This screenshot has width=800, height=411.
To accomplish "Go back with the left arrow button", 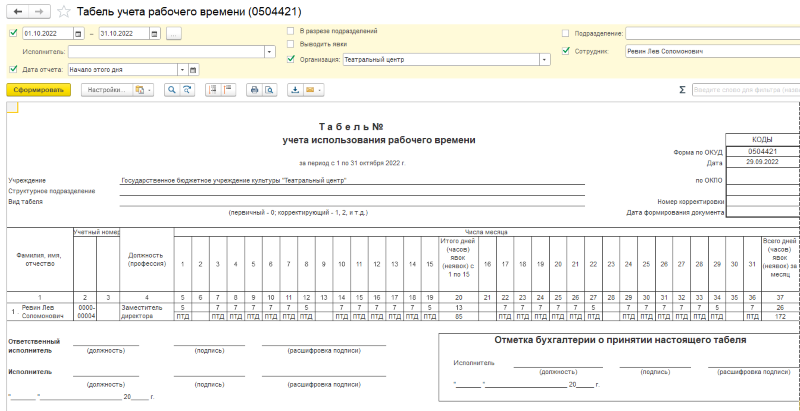I will click(x=17, y=11).
